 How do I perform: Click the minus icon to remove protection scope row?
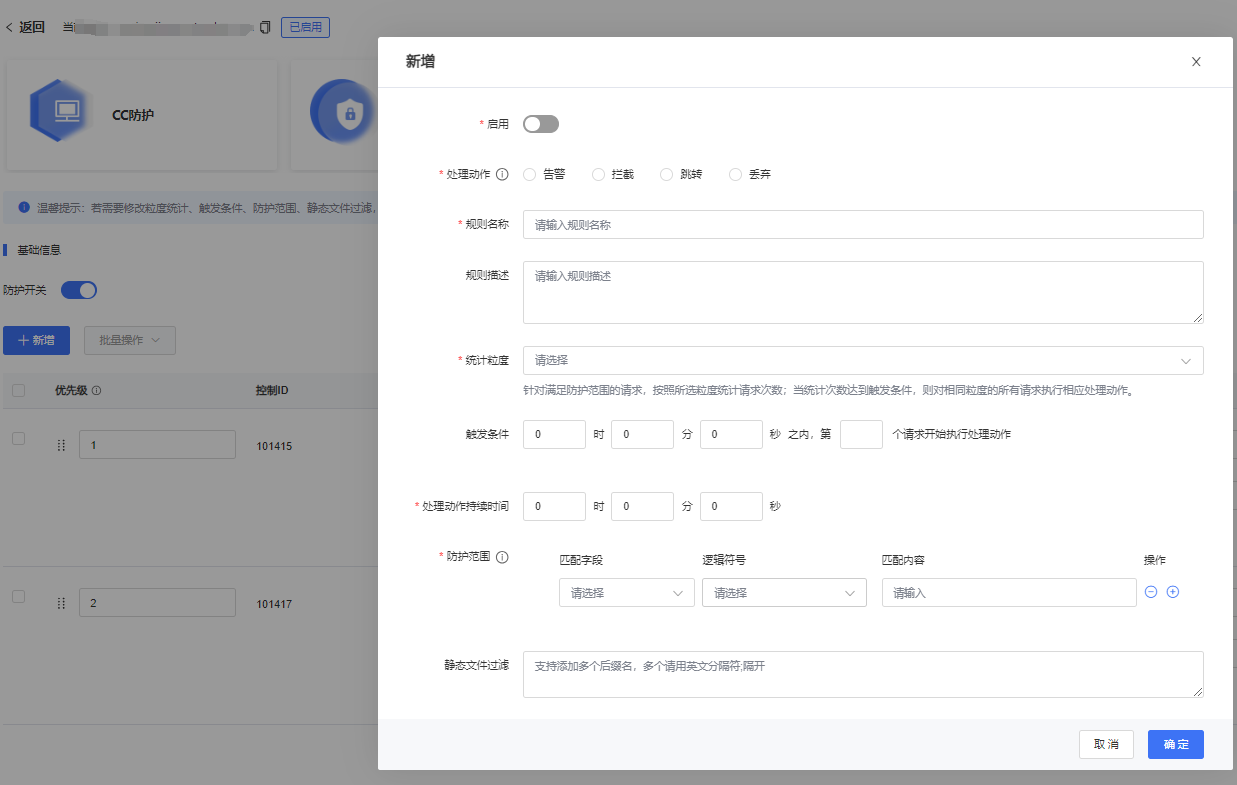pyautogui.click(x=1151, y=592)
